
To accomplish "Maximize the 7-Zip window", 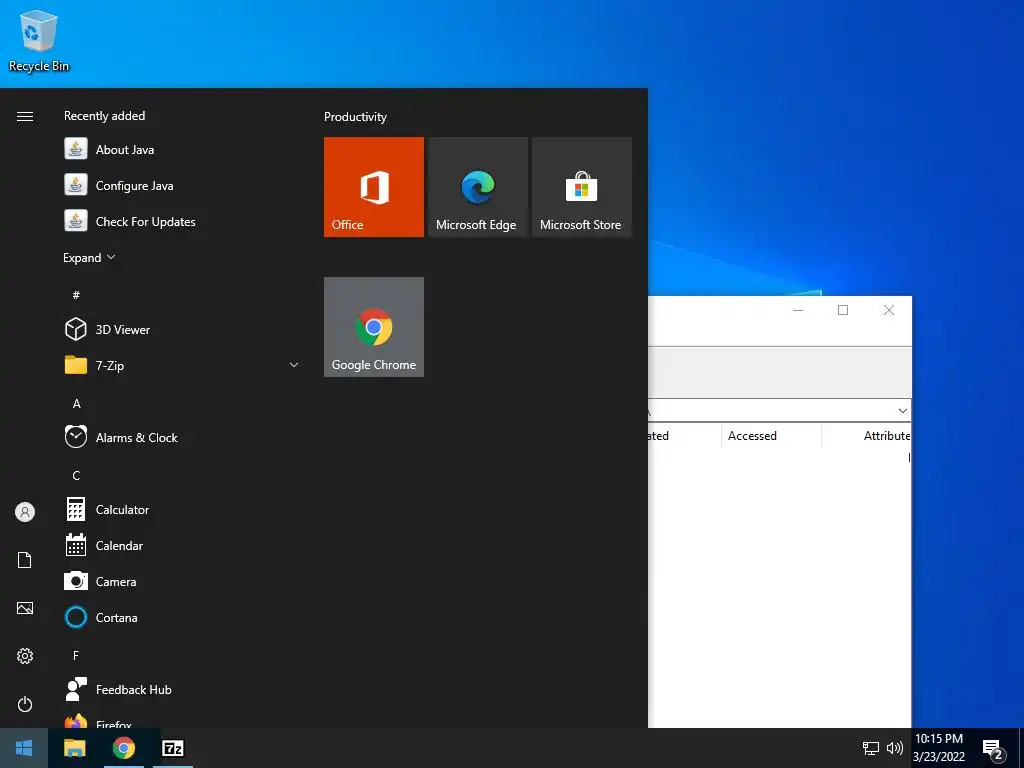I will (843, 310).
